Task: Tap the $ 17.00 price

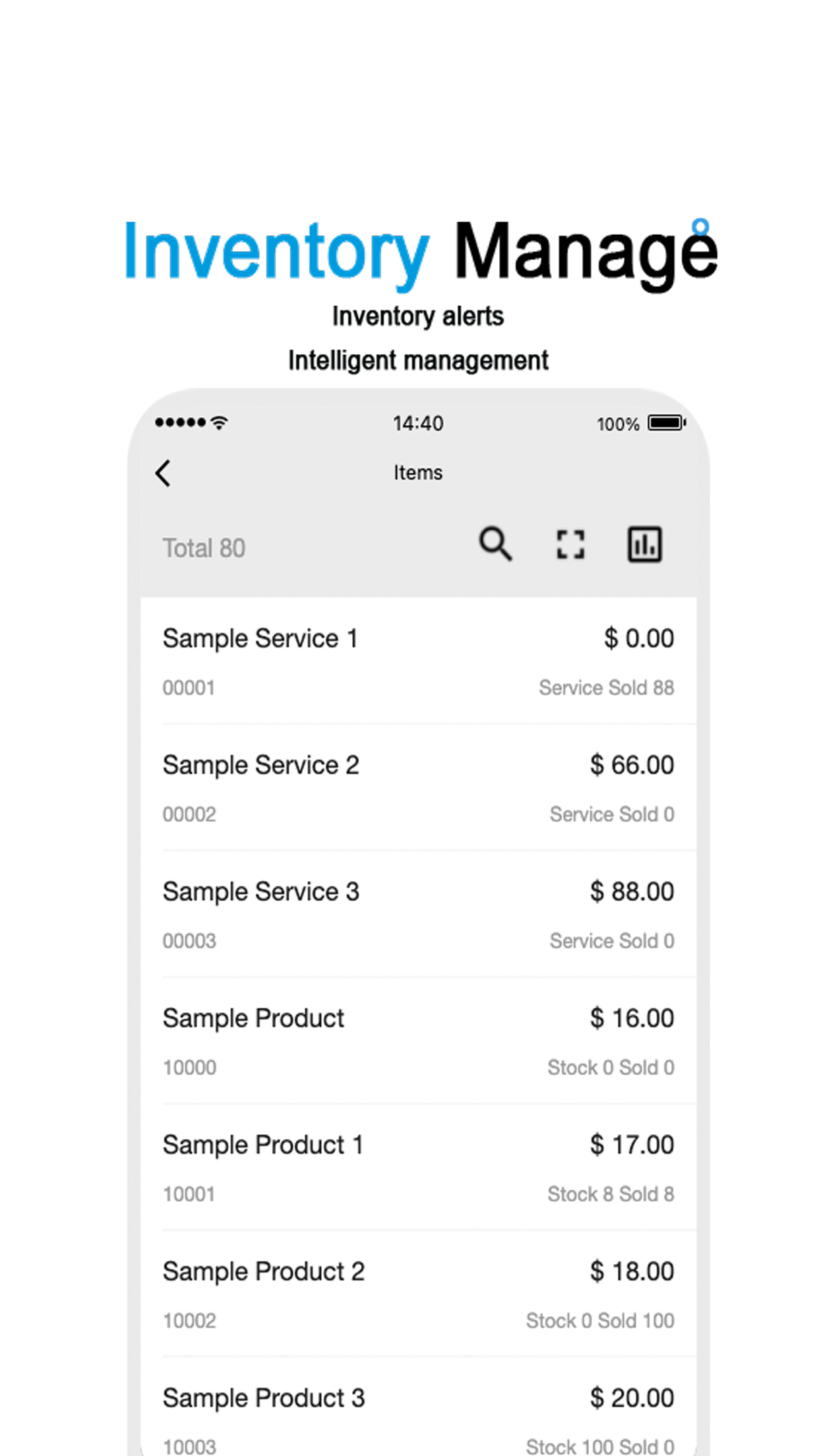Action: point(632,1145)
